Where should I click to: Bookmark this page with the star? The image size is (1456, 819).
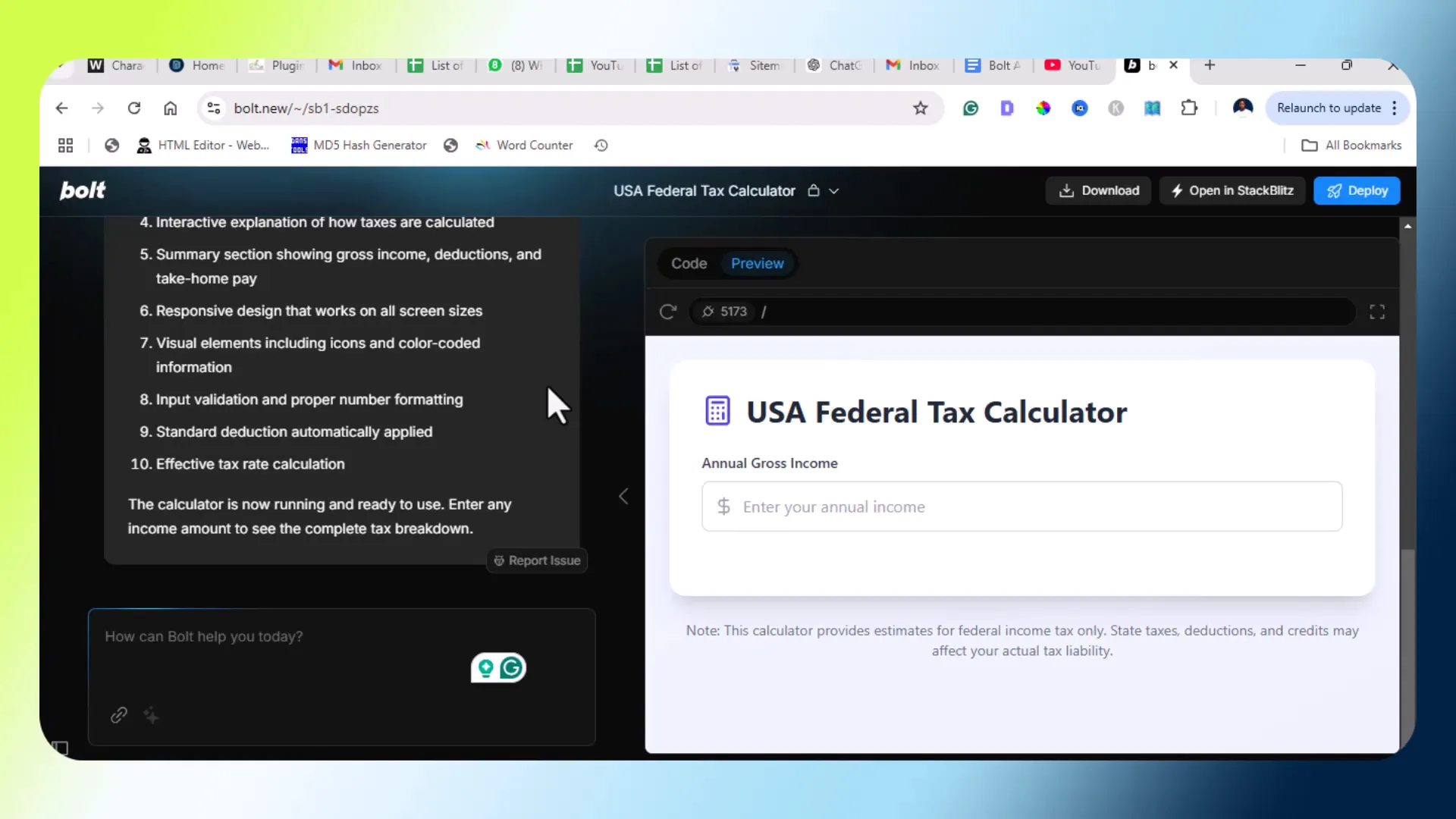coord(921,108)
